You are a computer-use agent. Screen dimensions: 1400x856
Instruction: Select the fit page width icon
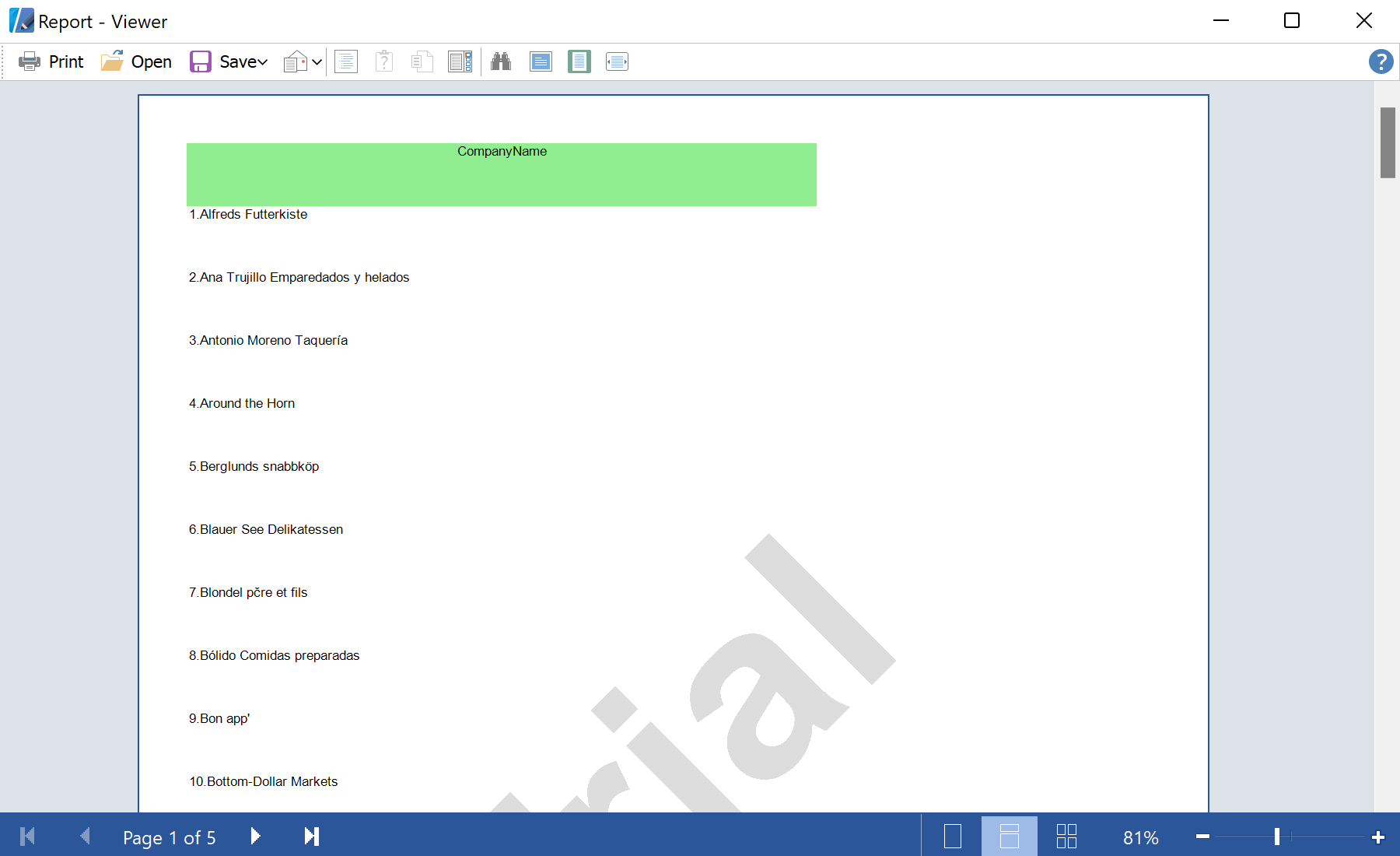point(617,61)
